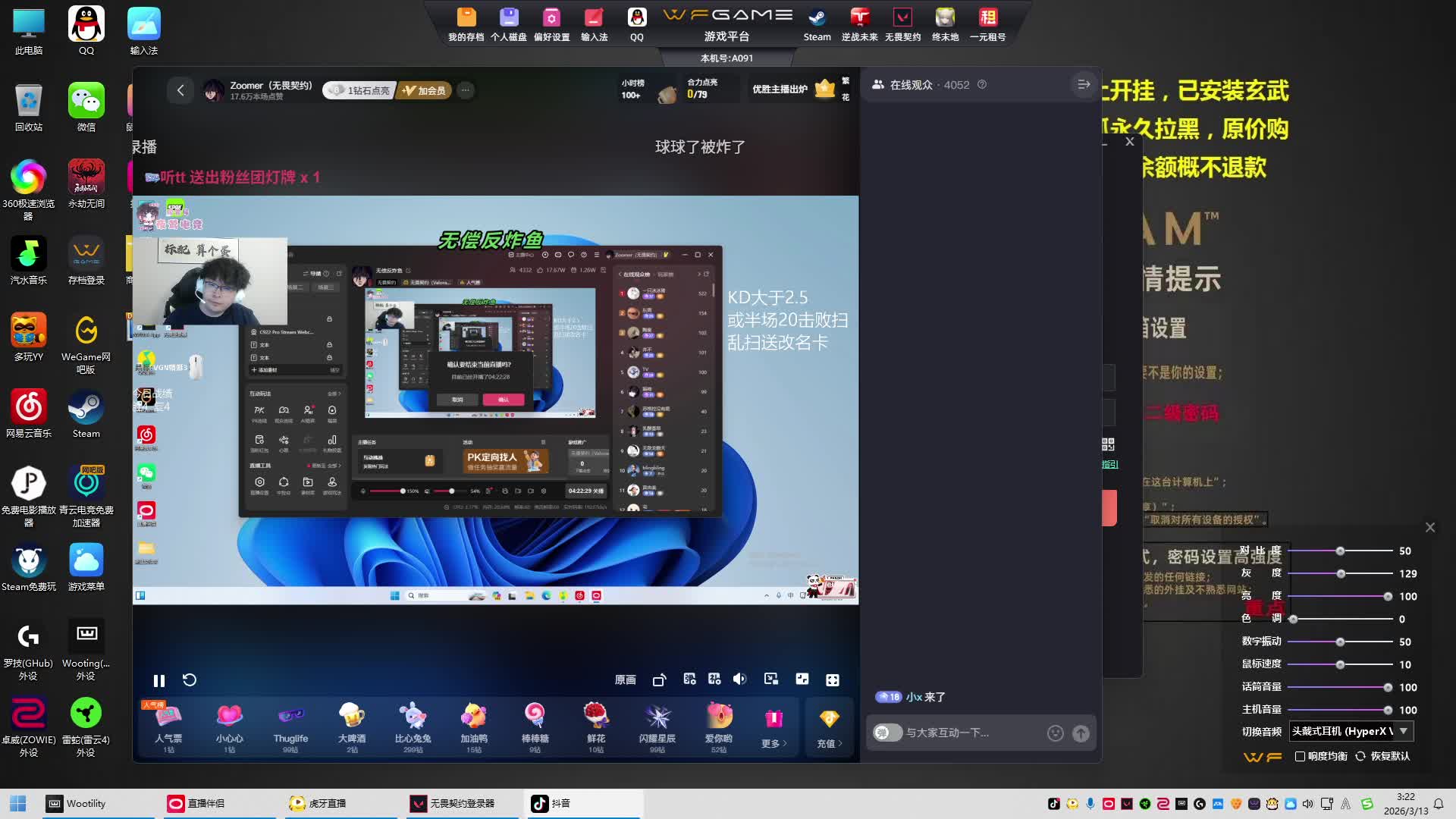Image resolution: width=1456 pixels, height=819 pixels.
Task: Pause the live stream playback
Action: pyautogui.click(x=158, y=680)
